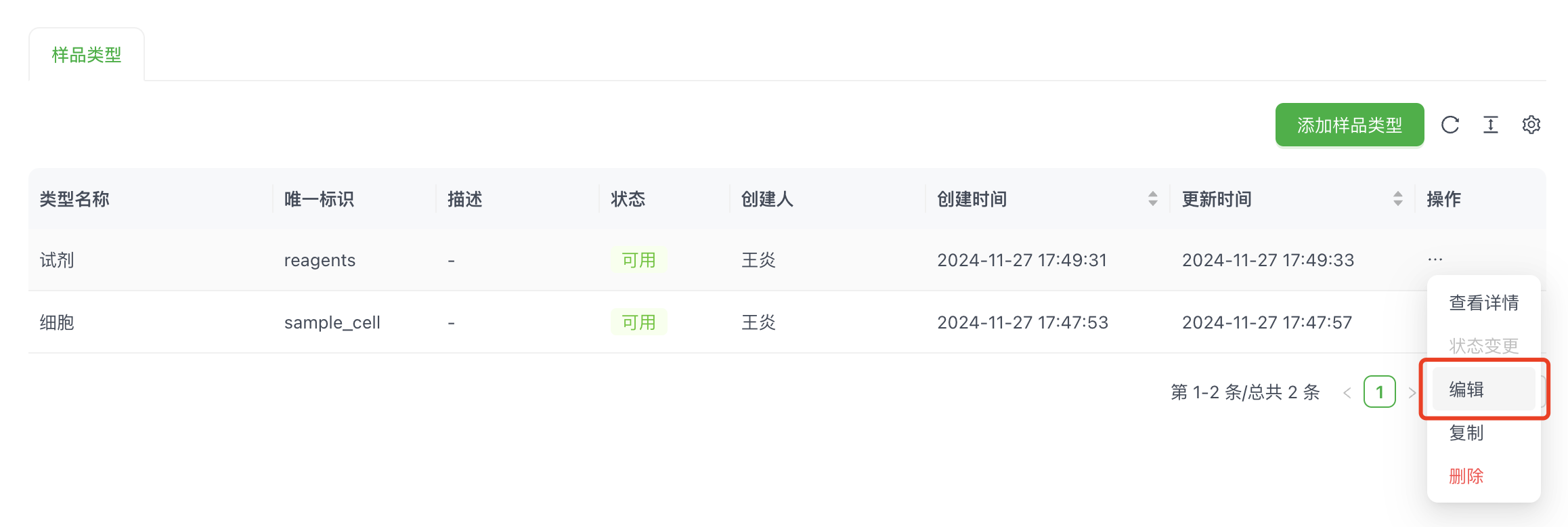Switch to the 样品类型 tab
Viewport: 1568px width, 527px height.
(x=87, y=55)
